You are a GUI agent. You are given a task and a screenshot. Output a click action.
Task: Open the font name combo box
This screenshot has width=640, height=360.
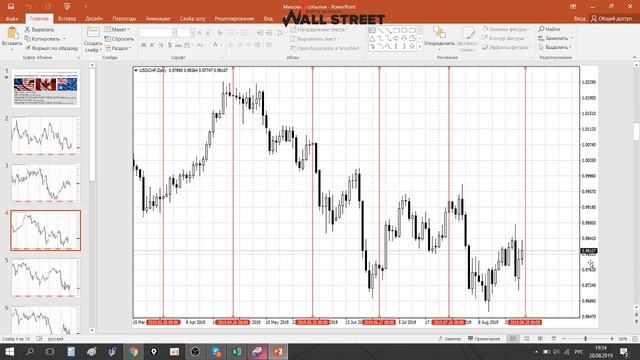coord(158,33)
